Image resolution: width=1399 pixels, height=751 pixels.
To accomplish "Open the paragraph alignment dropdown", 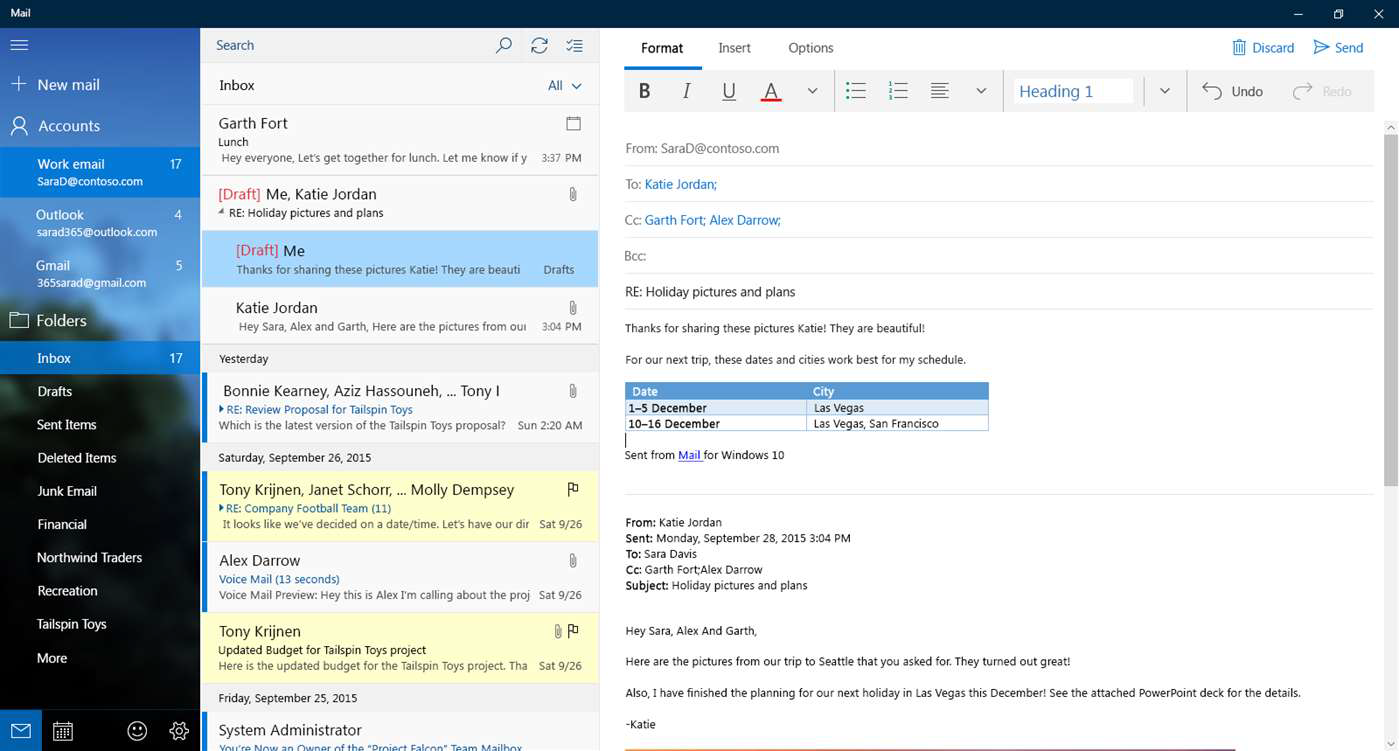I will pyautogui.click(x=981, y=90).
